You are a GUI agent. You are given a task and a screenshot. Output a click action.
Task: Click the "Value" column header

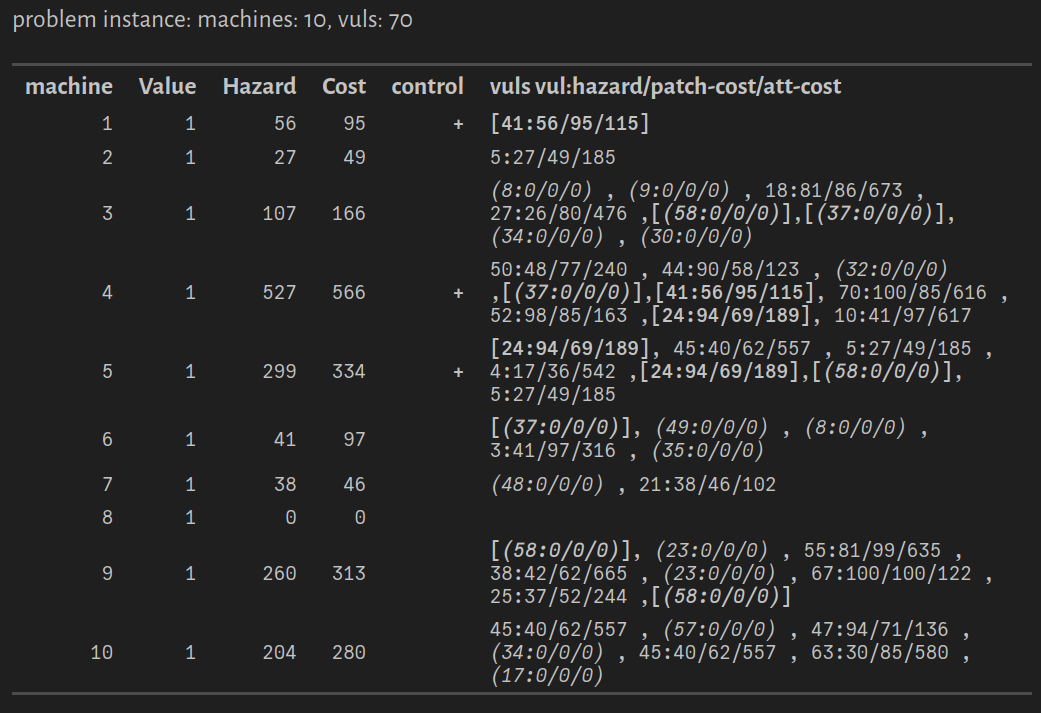(x=167, y=87)
